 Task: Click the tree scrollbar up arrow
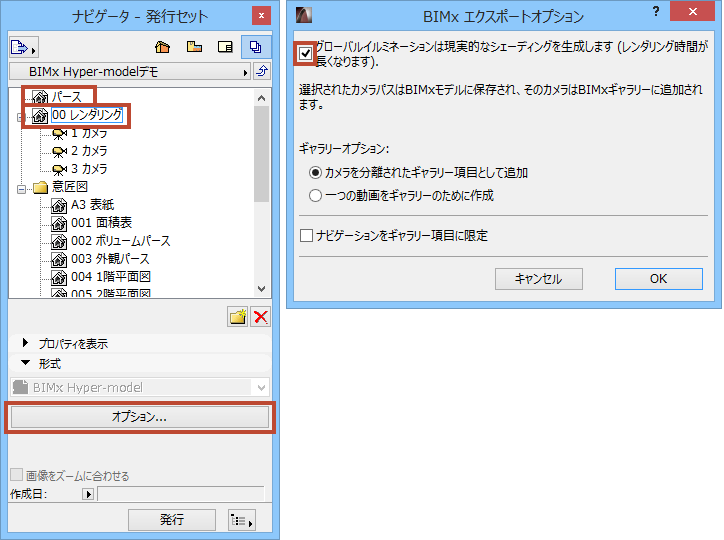[262, 98]
